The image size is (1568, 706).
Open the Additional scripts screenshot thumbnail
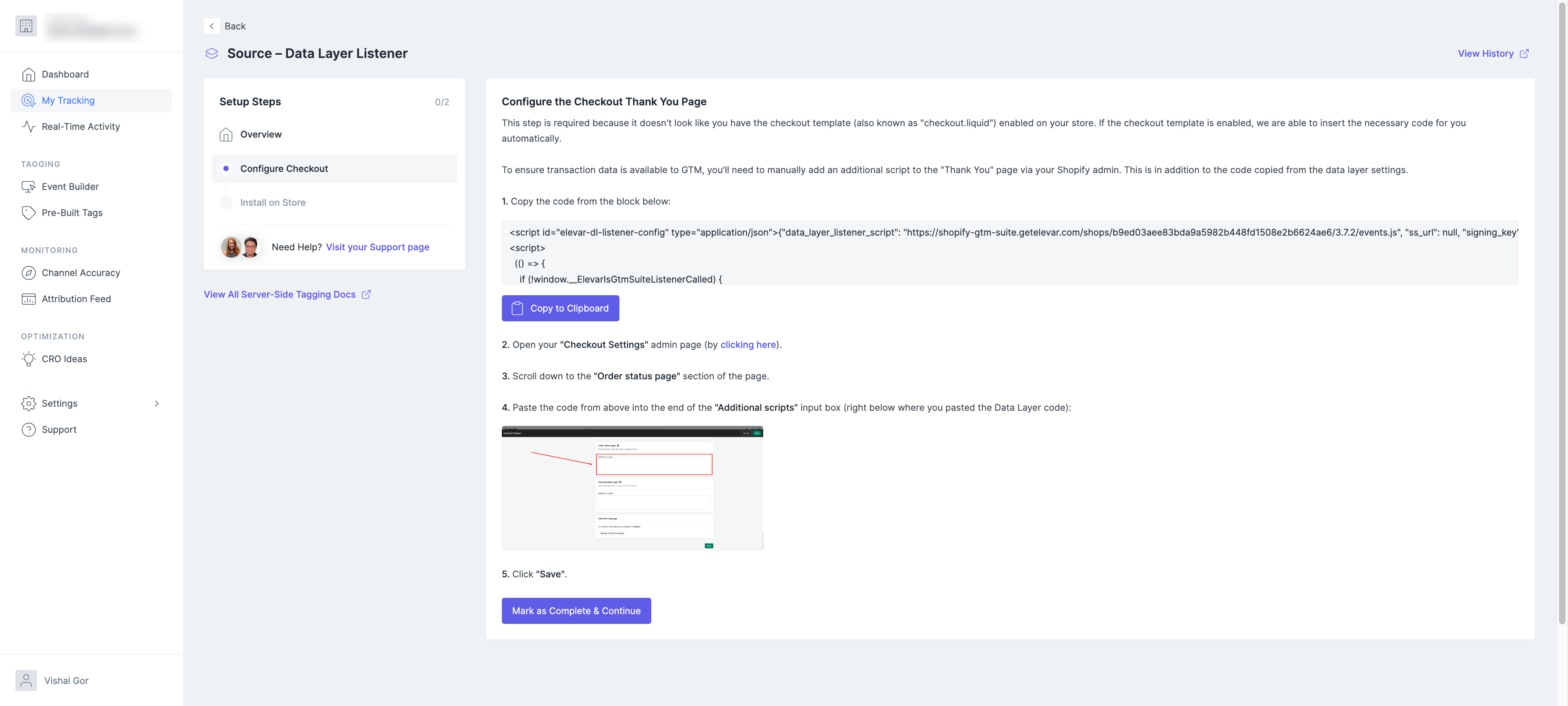click(632, 488)
